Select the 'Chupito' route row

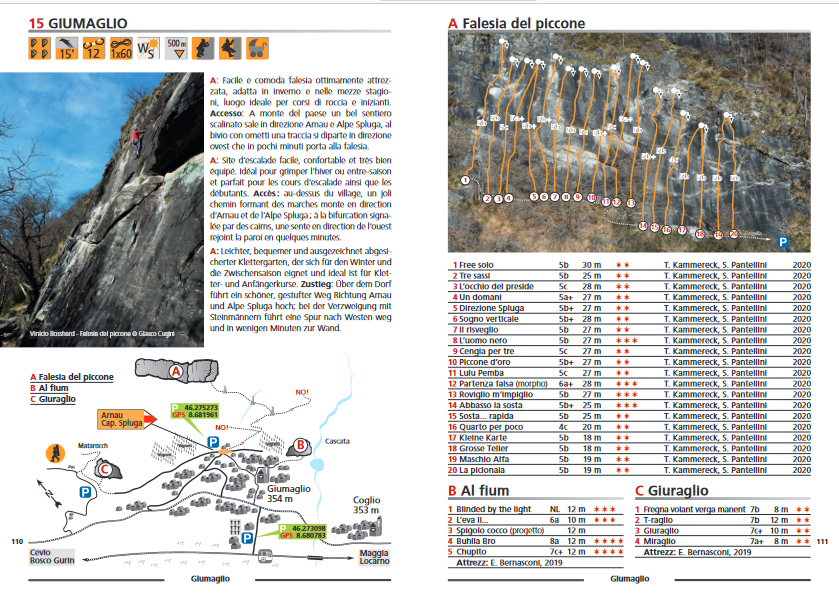(536, 552)
